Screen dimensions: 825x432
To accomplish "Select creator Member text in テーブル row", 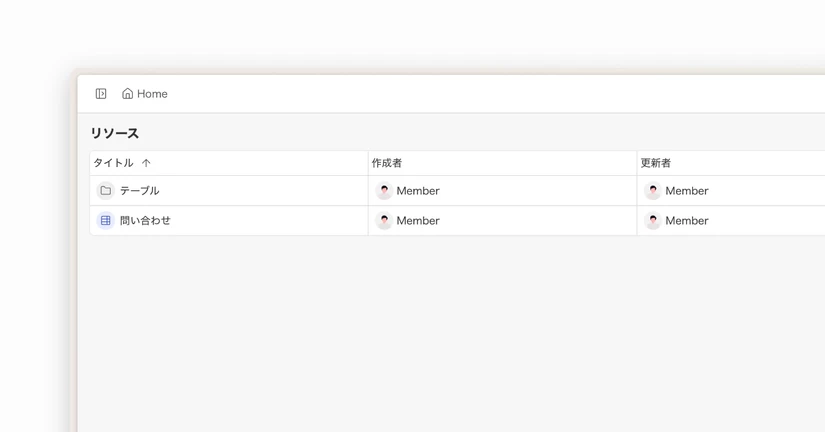I will (418, 191).
